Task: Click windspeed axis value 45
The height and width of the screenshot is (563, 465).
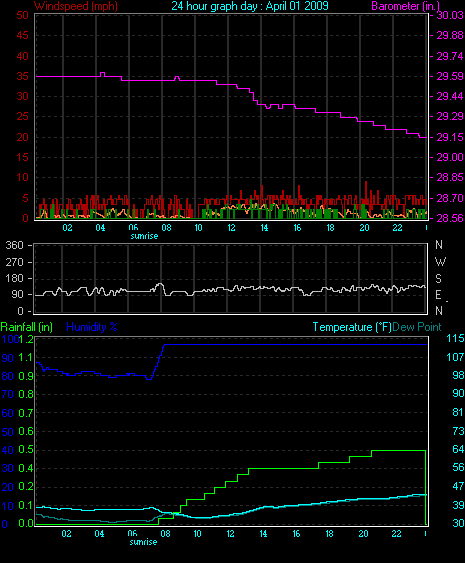Action: pyautogui.click(x=22, y=35)
